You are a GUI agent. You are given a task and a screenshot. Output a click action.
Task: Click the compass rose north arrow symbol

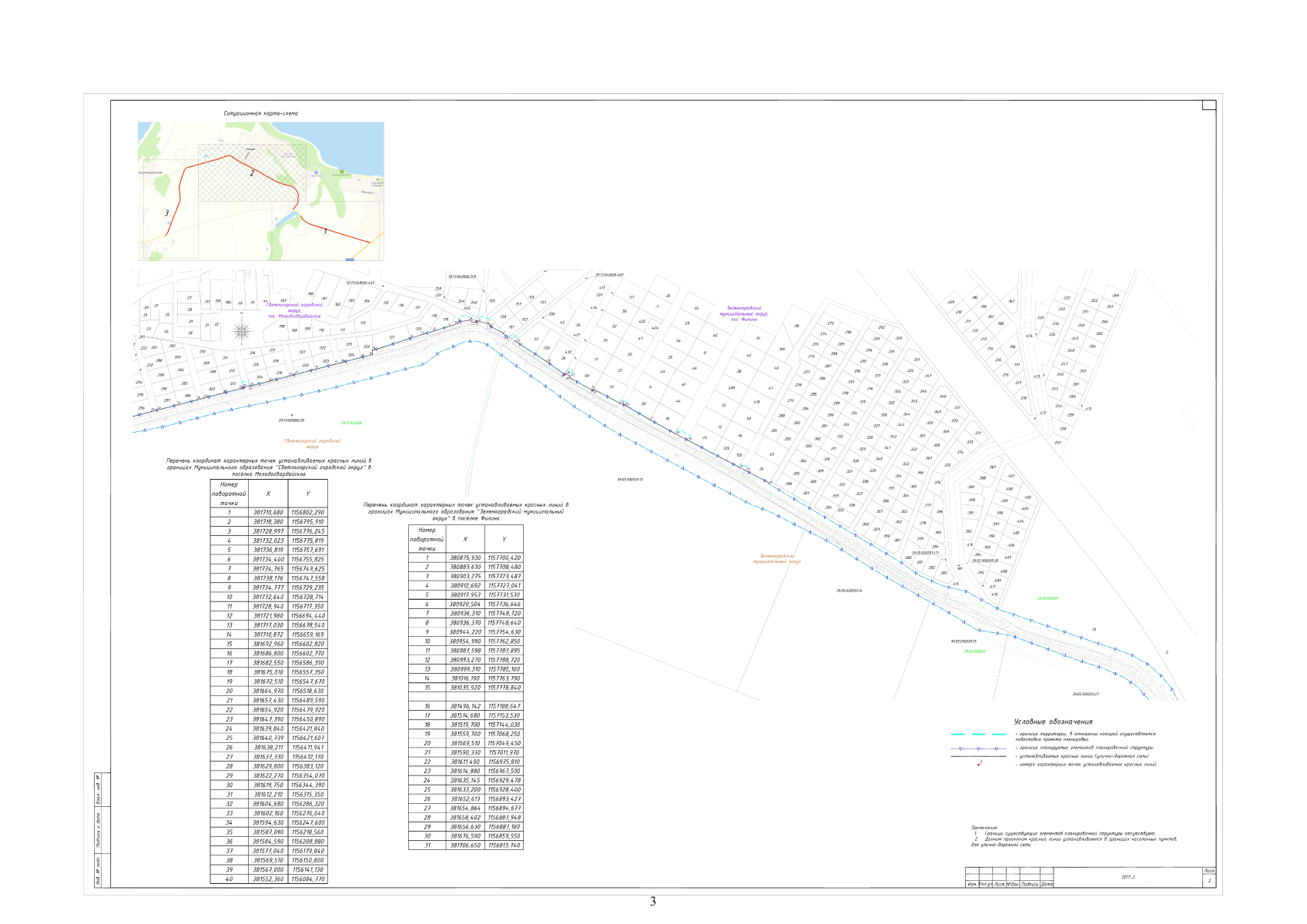242,332
